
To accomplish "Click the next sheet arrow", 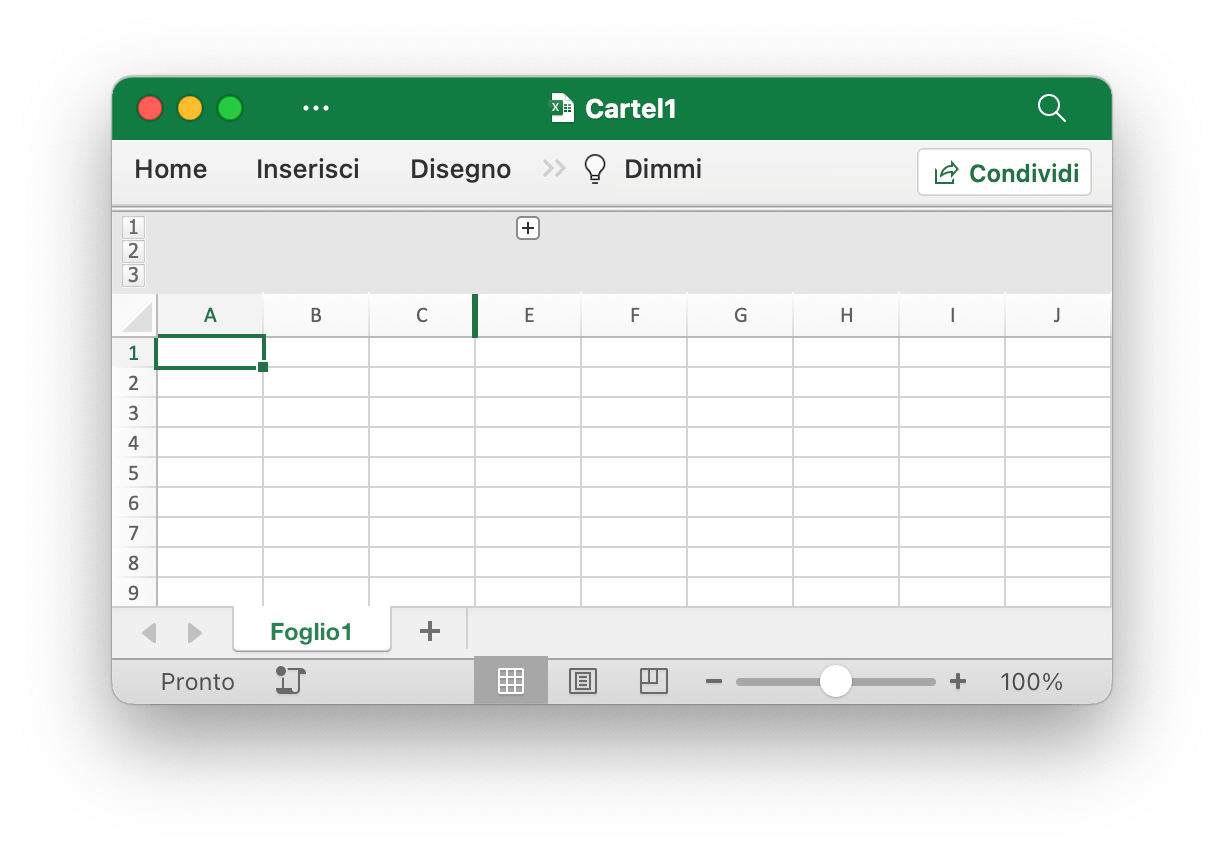I will tap(195, 632).
